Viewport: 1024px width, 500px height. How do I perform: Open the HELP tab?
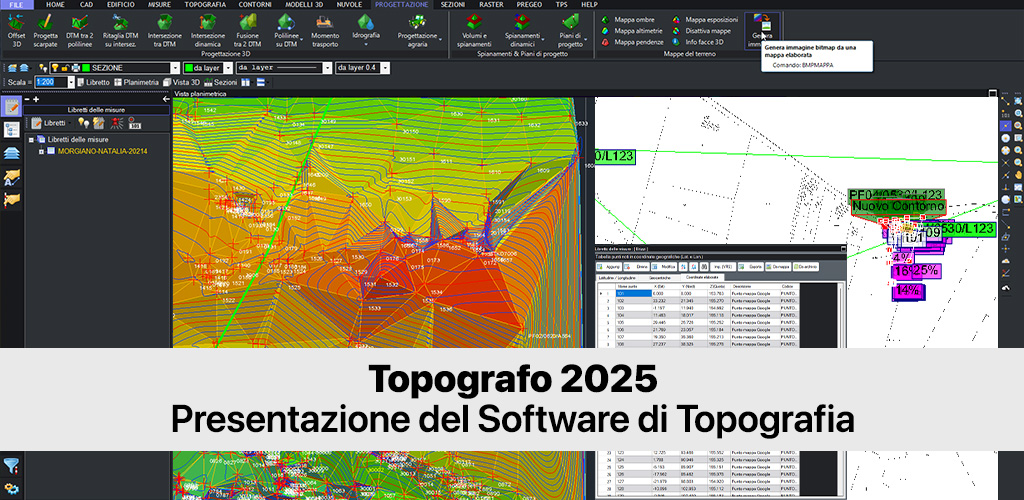(x=589, y=4)
